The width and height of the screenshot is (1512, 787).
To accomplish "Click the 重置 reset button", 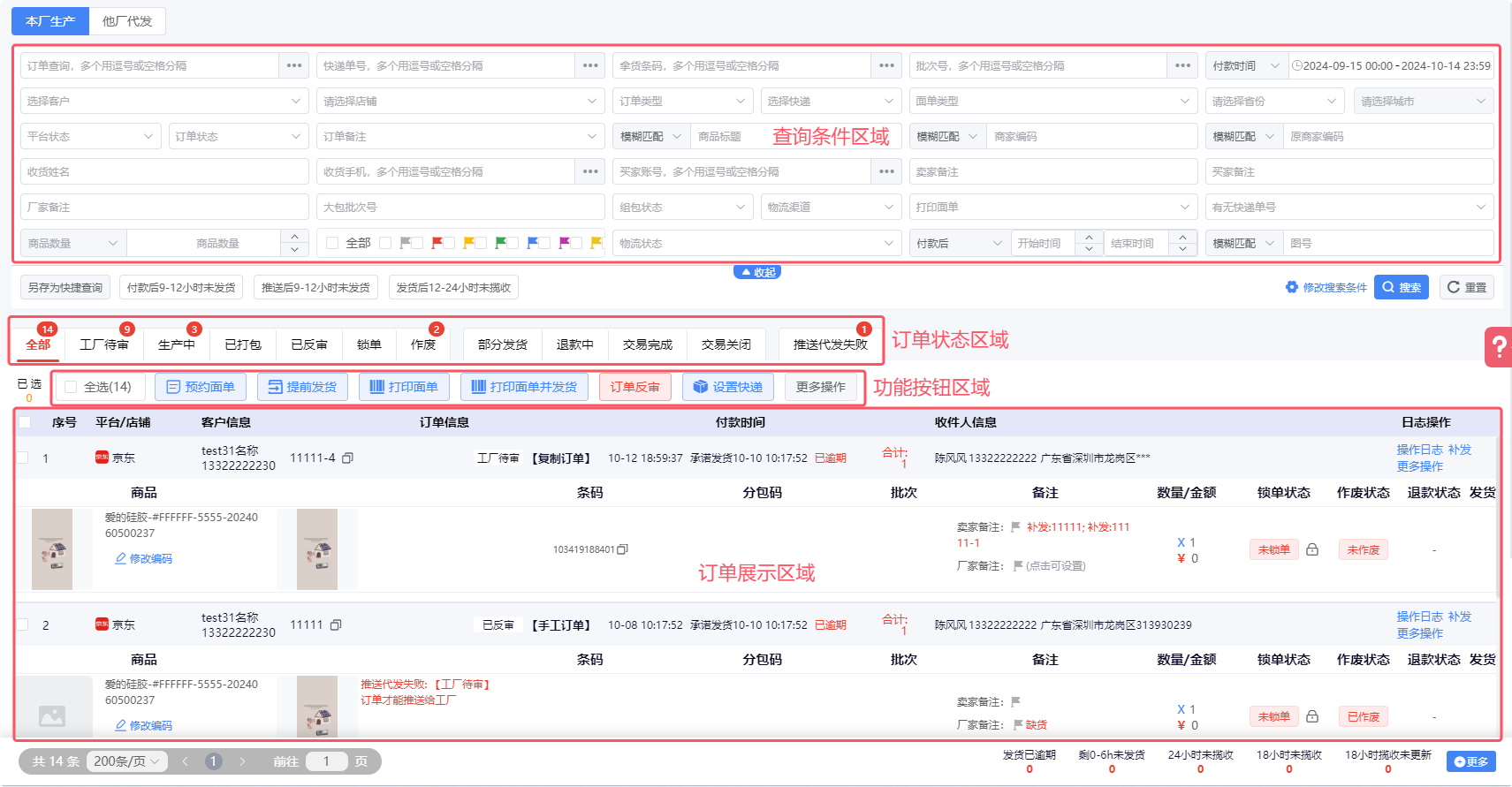I will 1467,287.
